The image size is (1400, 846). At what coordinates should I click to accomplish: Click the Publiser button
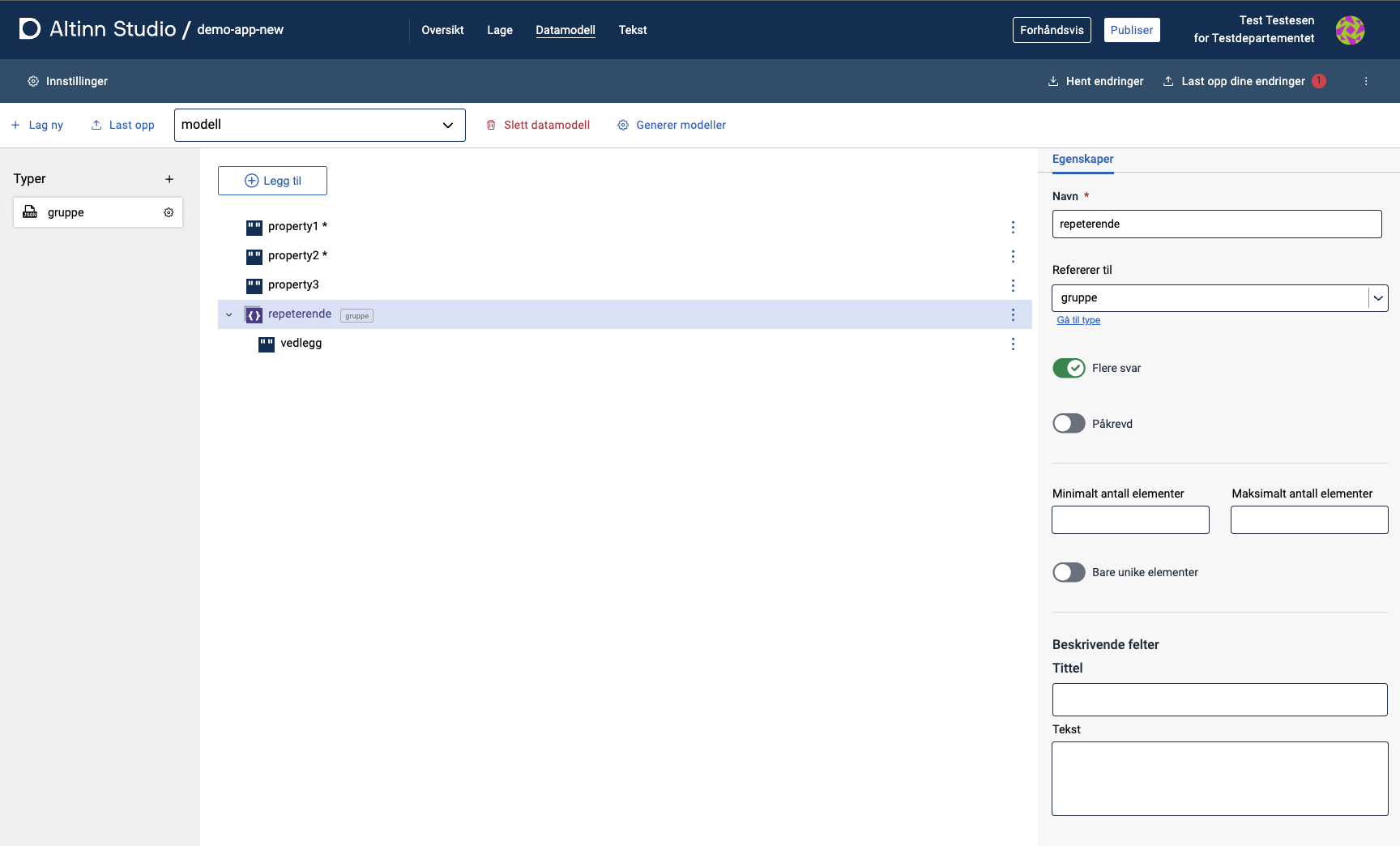pos(1132,30)
